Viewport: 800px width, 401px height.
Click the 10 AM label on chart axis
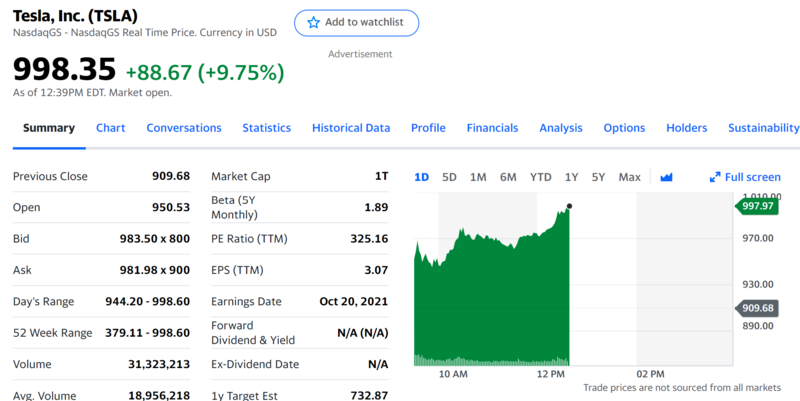pos(453,374)
